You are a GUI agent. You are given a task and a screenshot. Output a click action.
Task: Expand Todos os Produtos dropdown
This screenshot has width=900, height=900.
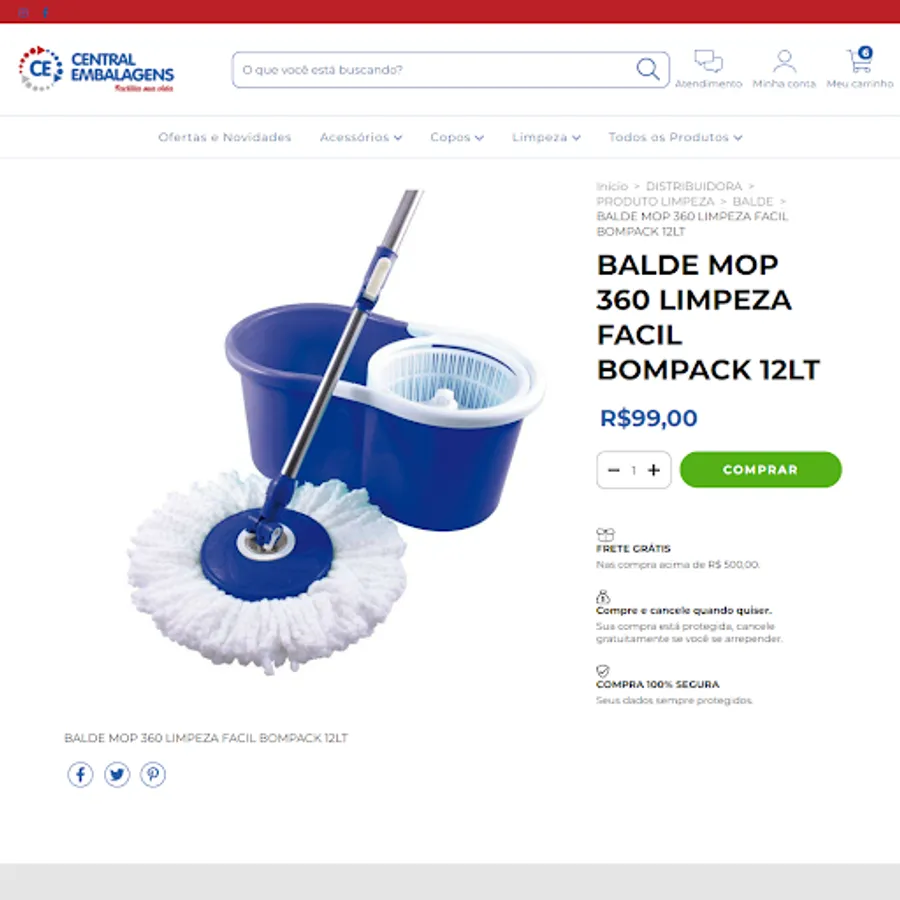pos(676,137)
